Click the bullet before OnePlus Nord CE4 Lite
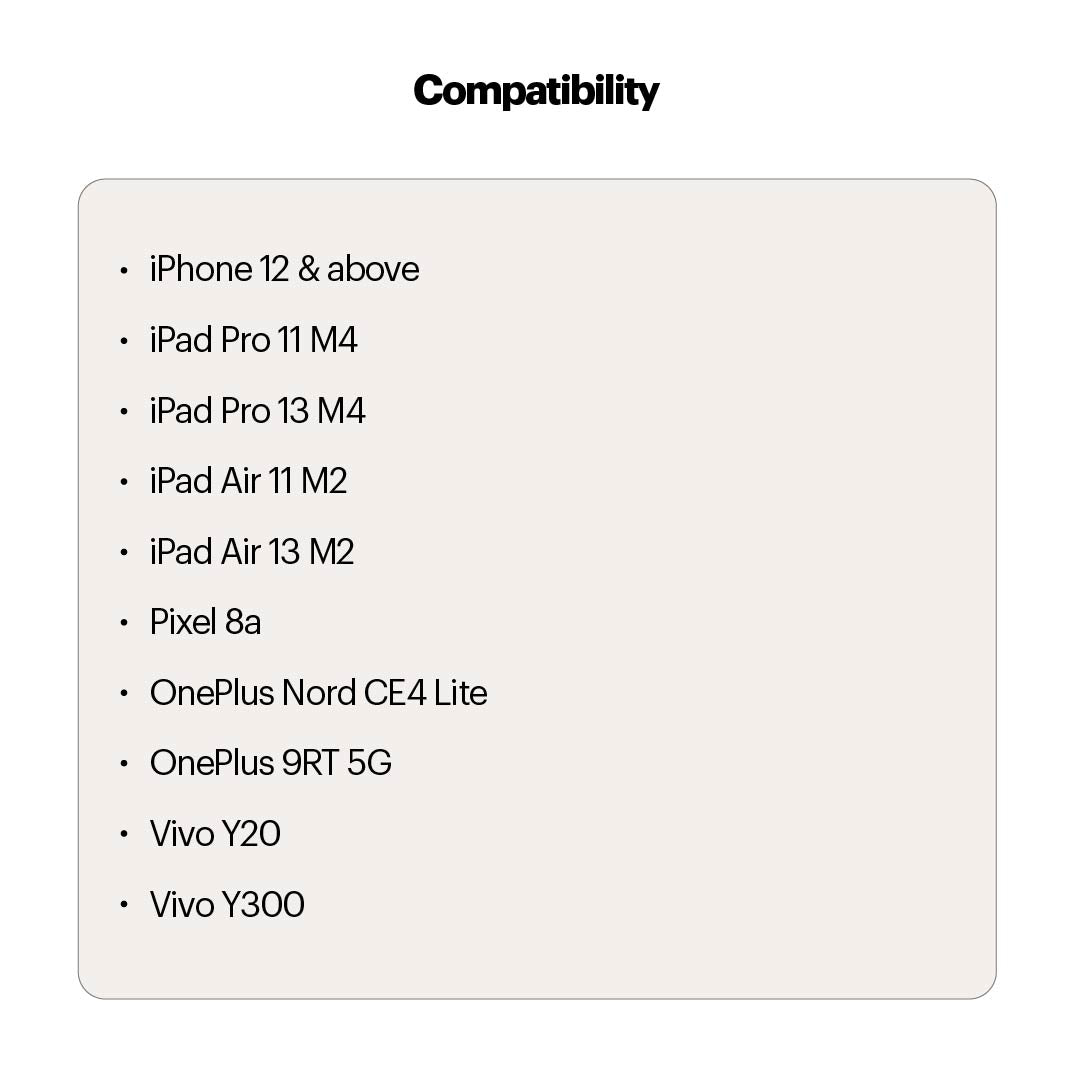This screenshot has height=1080, width=1080. [124, 694]
